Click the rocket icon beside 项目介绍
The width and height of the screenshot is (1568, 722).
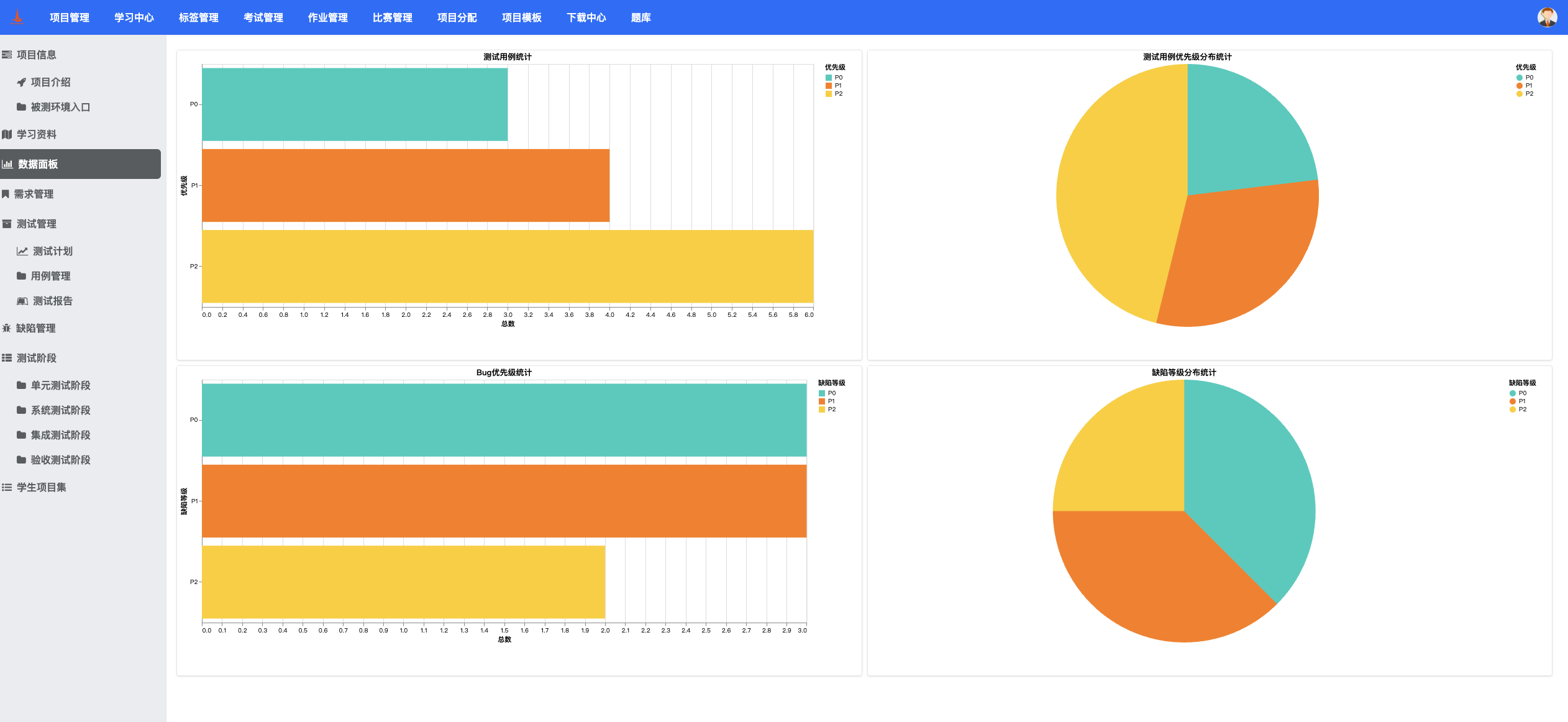coord(22,82)
